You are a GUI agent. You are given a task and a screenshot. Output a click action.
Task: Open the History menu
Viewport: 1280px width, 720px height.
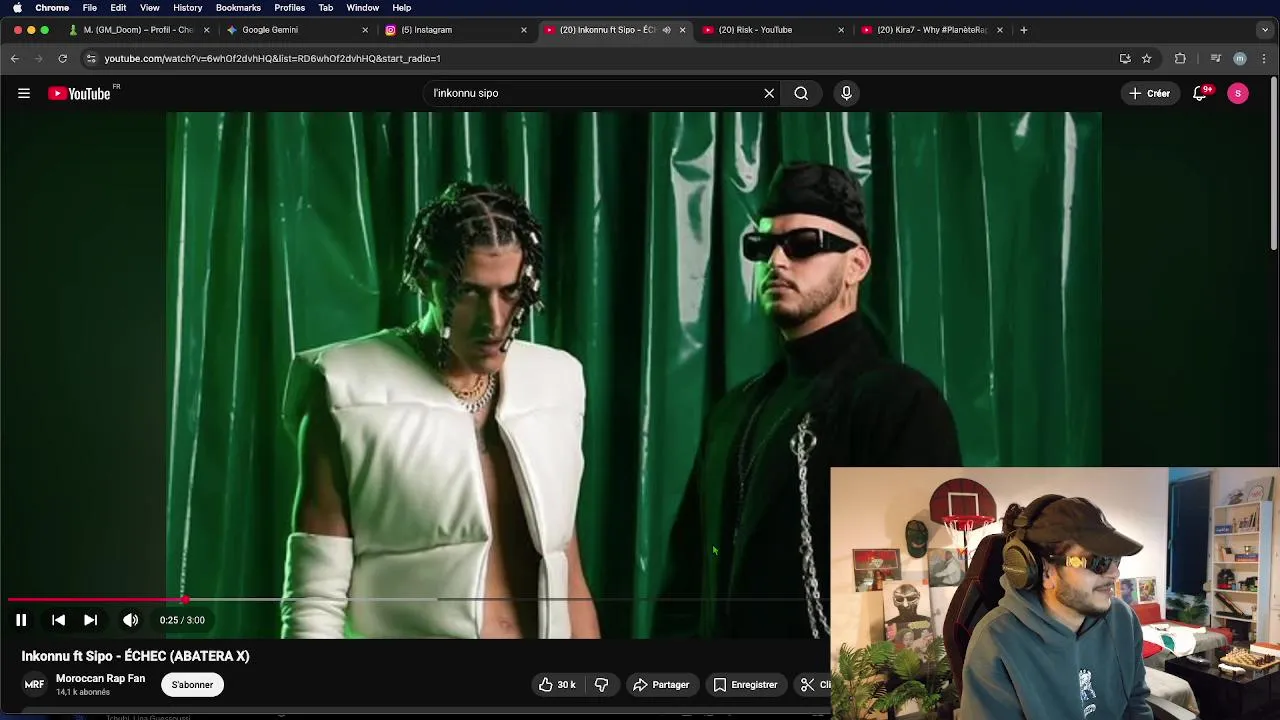pyautogui.click(x=187, y=7)
